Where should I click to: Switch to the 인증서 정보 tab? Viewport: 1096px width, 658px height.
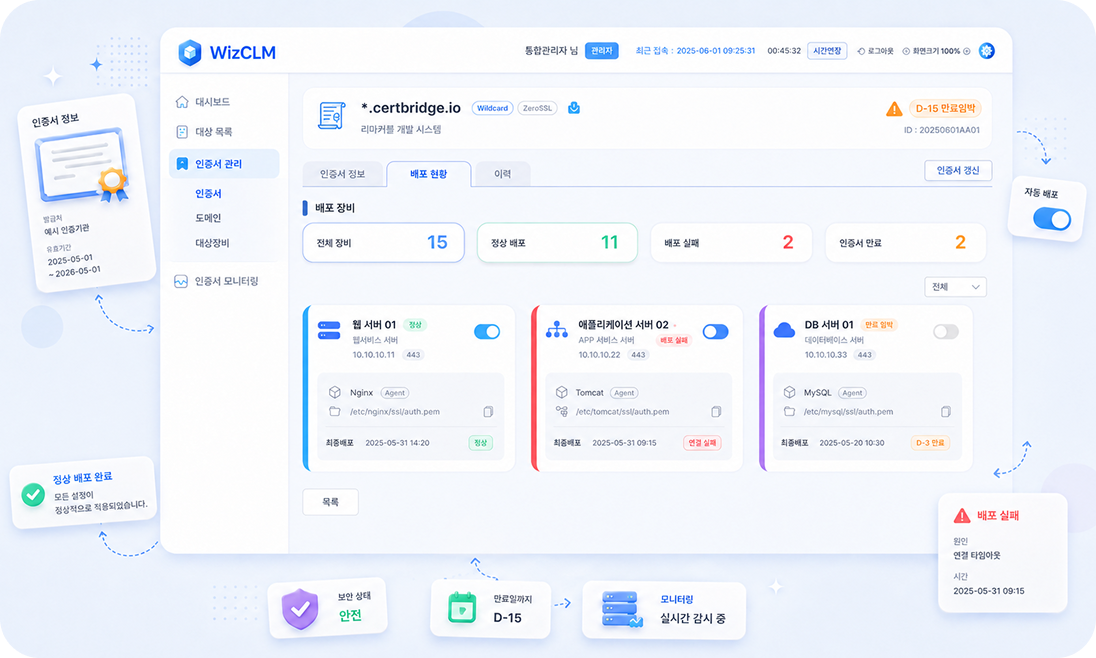point(342,174)
